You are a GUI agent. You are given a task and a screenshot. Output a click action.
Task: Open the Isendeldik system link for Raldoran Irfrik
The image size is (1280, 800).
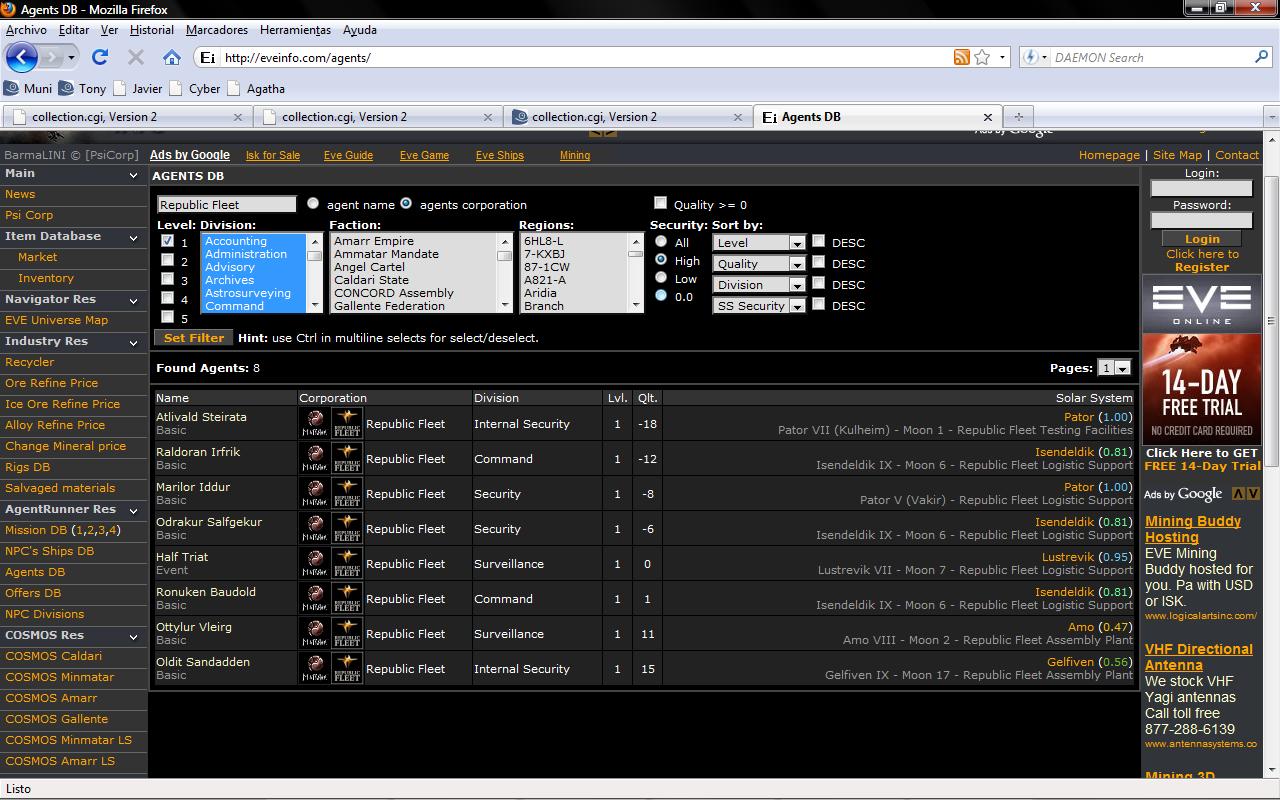tap(1065, 452)
